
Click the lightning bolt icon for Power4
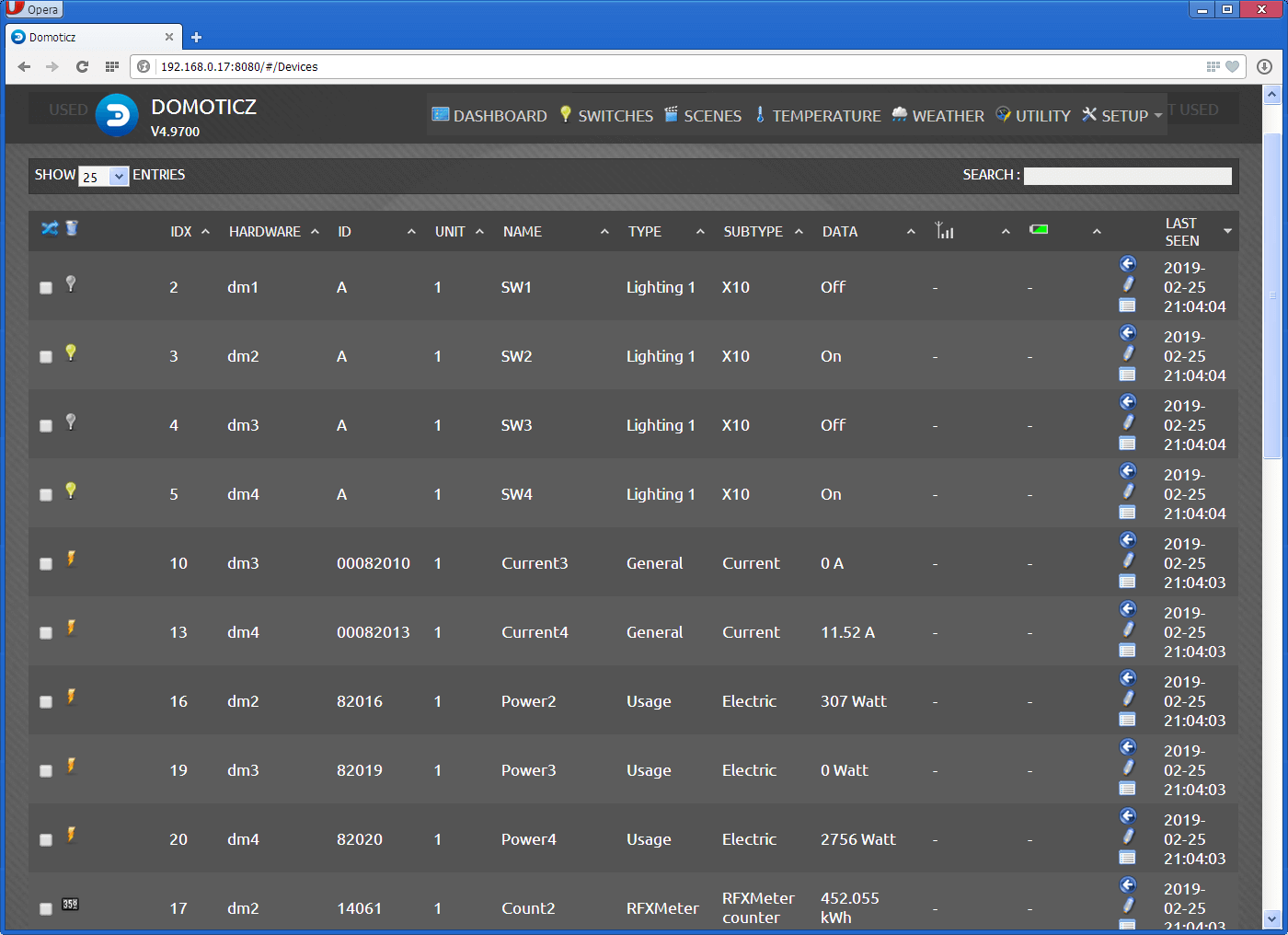[x=71, y=836]
